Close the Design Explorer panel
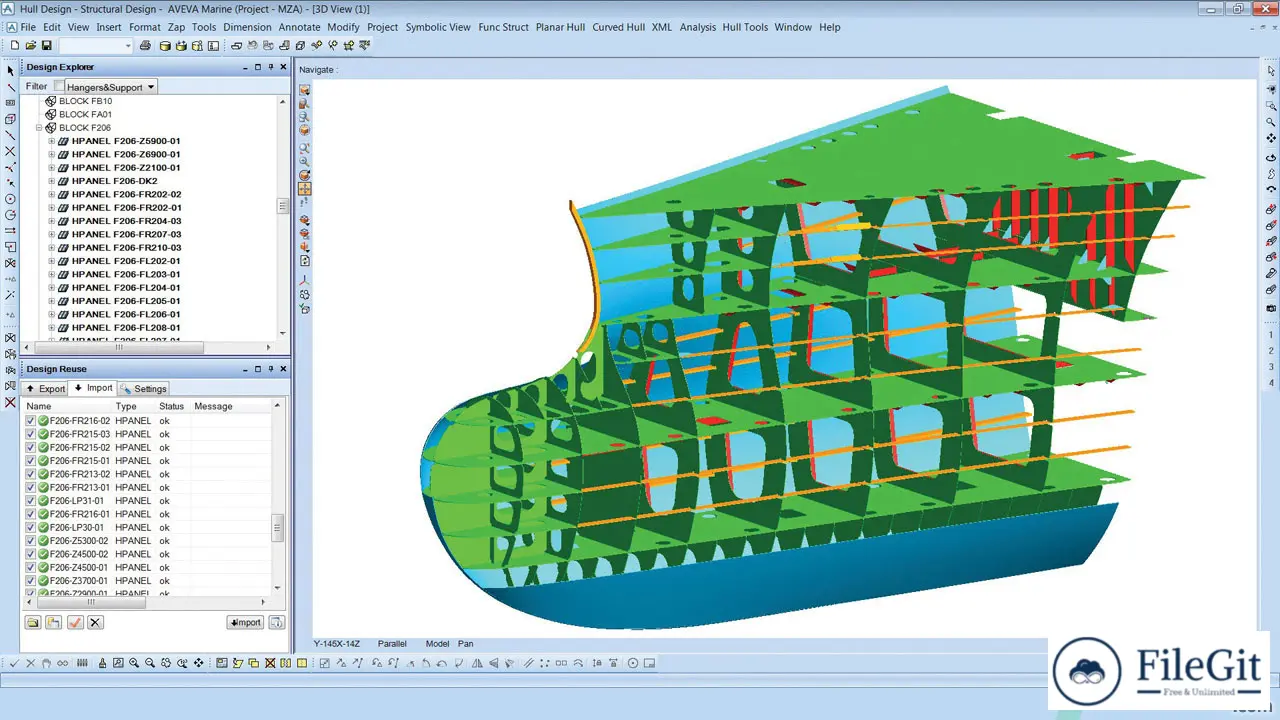Screen dimensions: 1280x720 pos(283,67)
